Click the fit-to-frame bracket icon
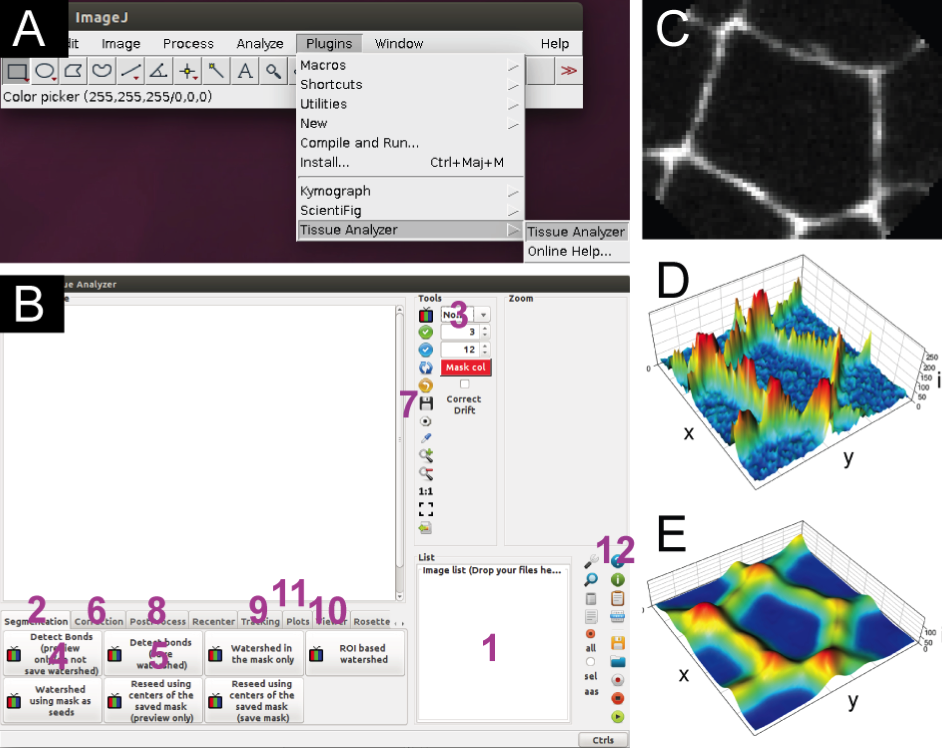 point(426,509)
